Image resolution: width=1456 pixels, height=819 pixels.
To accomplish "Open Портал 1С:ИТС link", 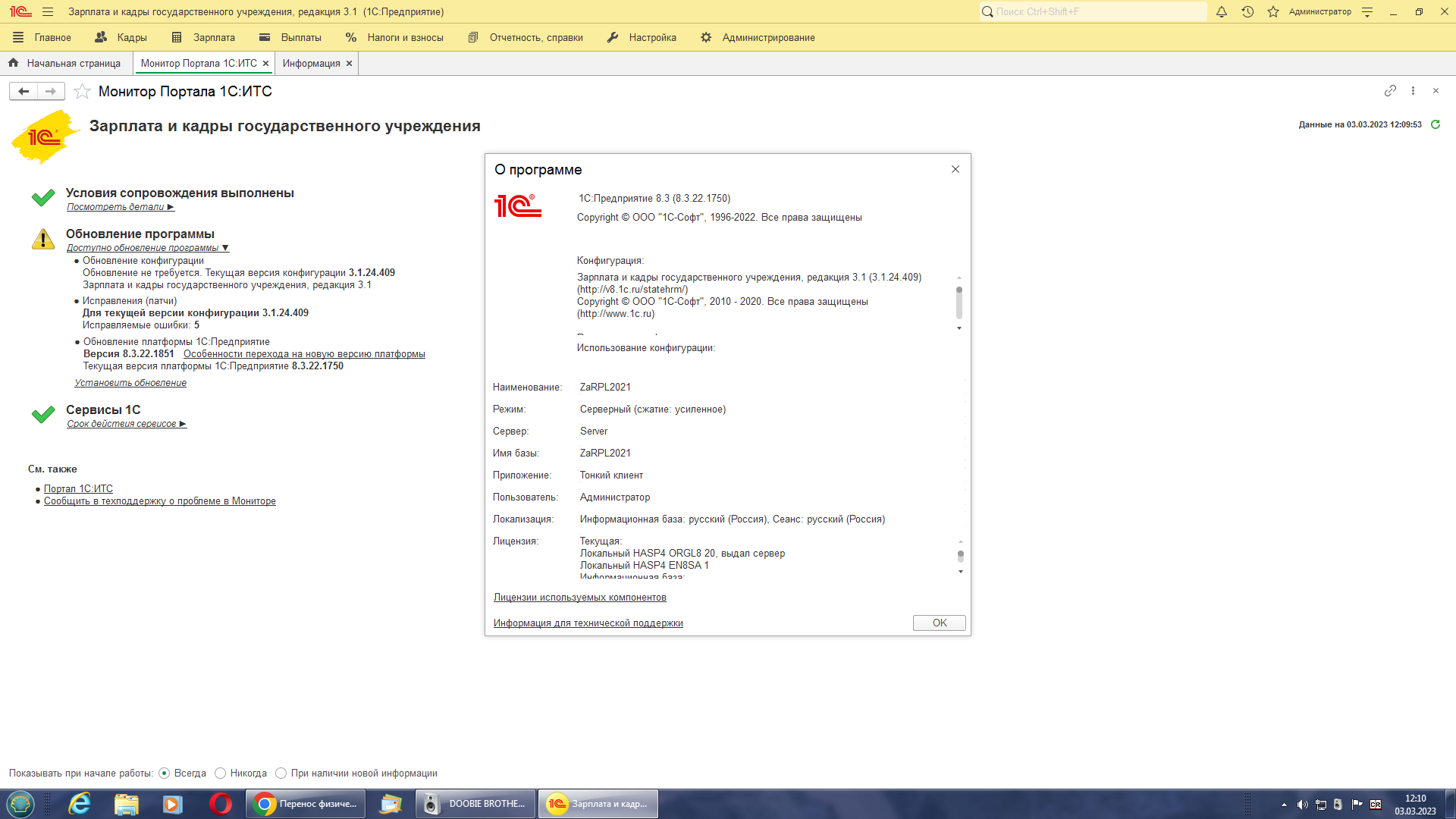I will [x=78, y=489].
